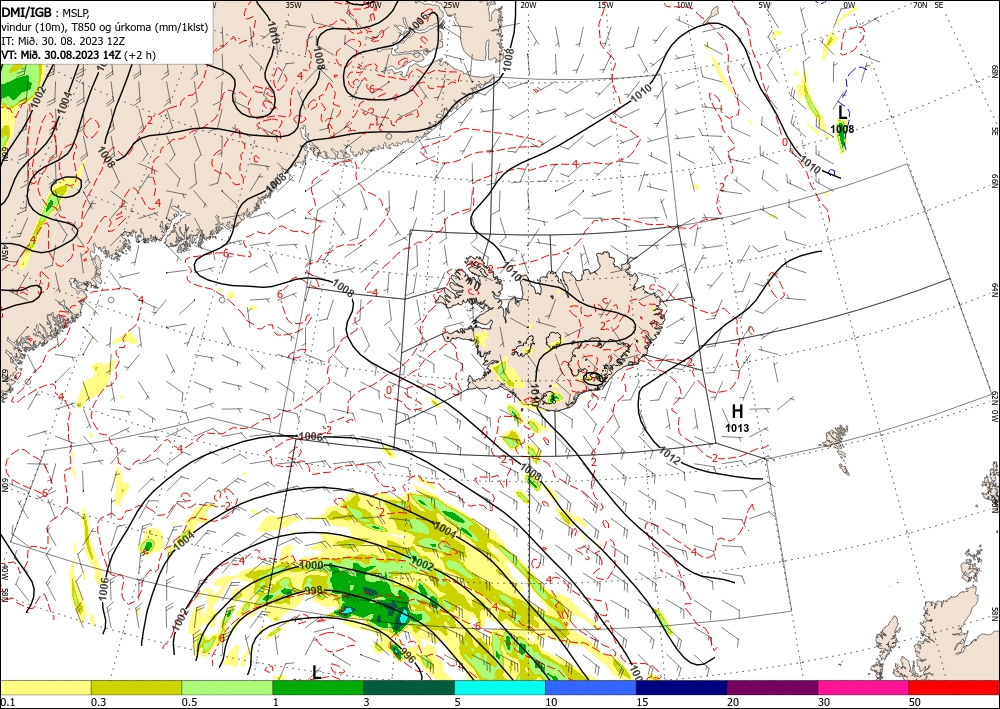Viewport: 1000px width, 709px height.
Task: Click the "15W" longitude label
Action: click(605, 5)
